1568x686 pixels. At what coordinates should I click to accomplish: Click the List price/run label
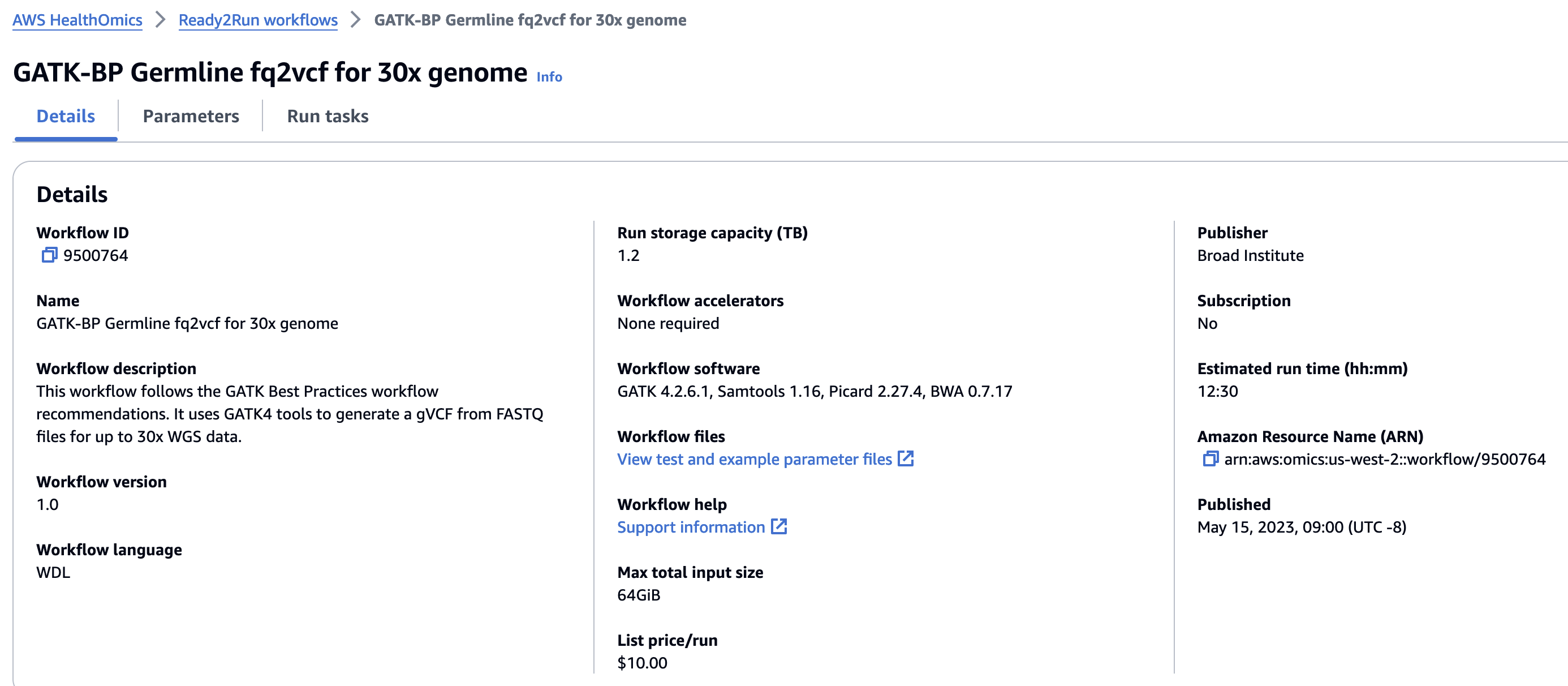tap(667, 640)
